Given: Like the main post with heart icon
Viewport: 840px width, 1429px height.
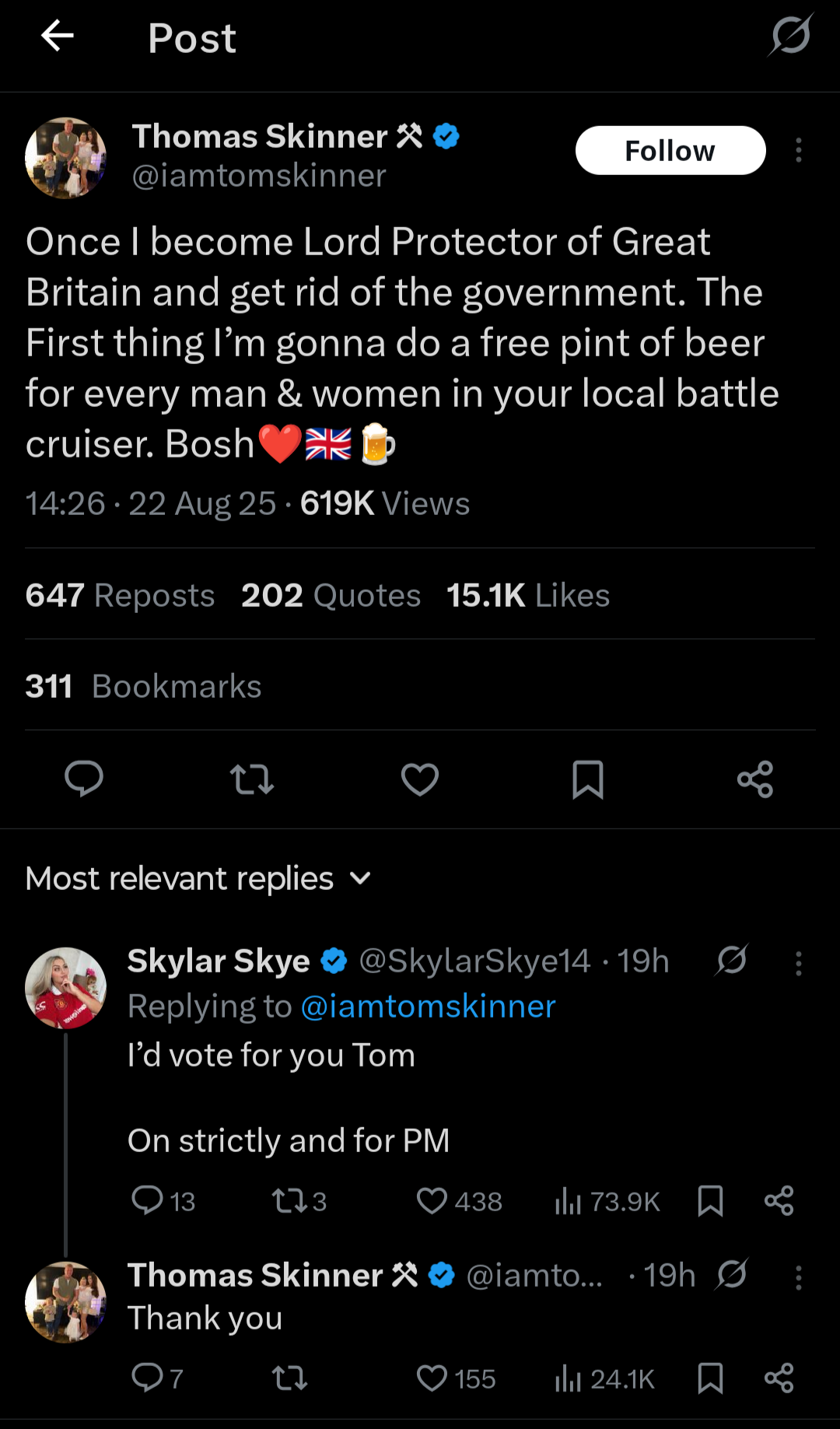Looking at the screenshot, I should 420,779.
